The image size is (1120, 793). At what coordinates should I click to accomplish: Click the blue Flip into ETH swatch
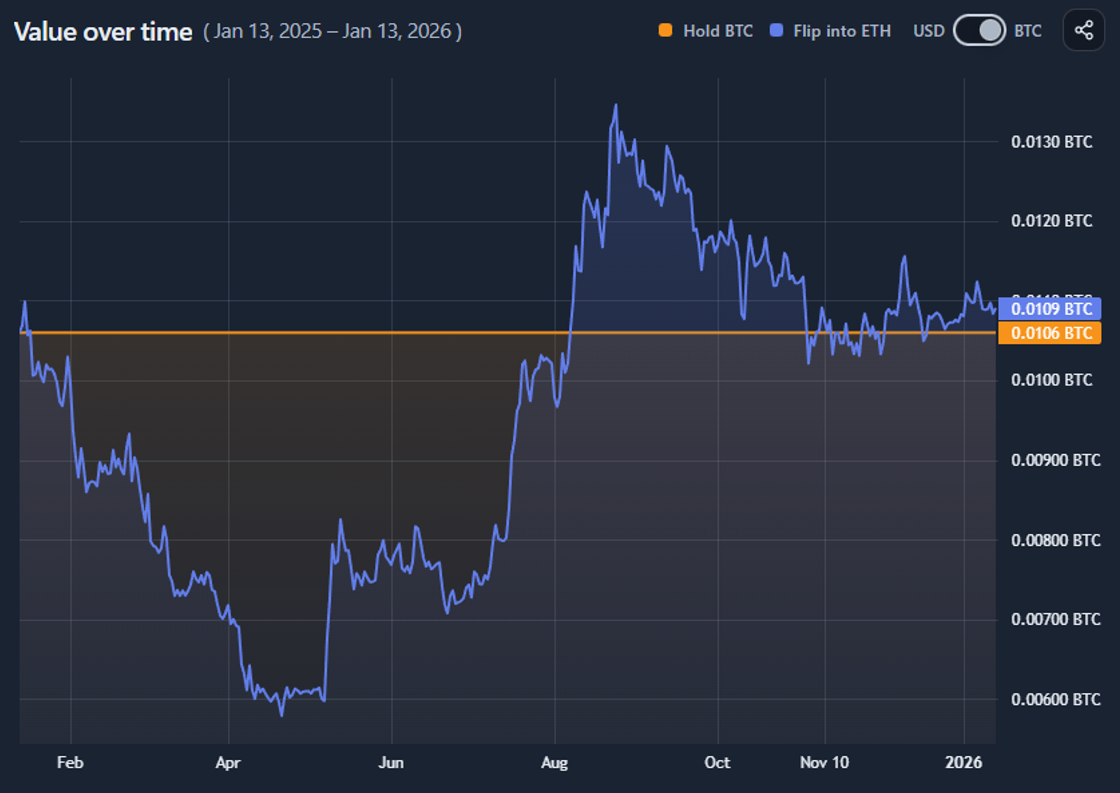[x=776, y=31]
